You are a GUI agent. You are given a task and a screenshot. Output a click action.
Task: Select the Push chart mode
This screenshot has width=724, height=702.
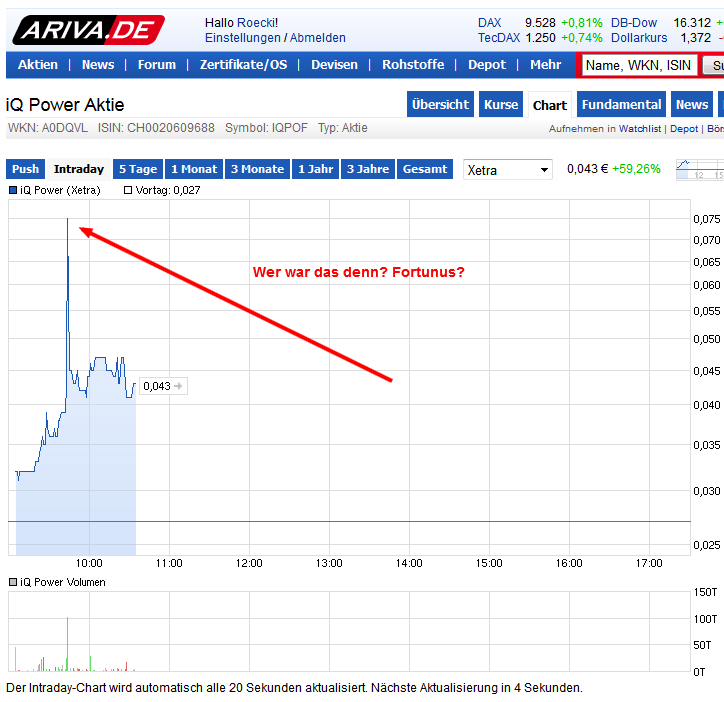[x=25, y=169]
